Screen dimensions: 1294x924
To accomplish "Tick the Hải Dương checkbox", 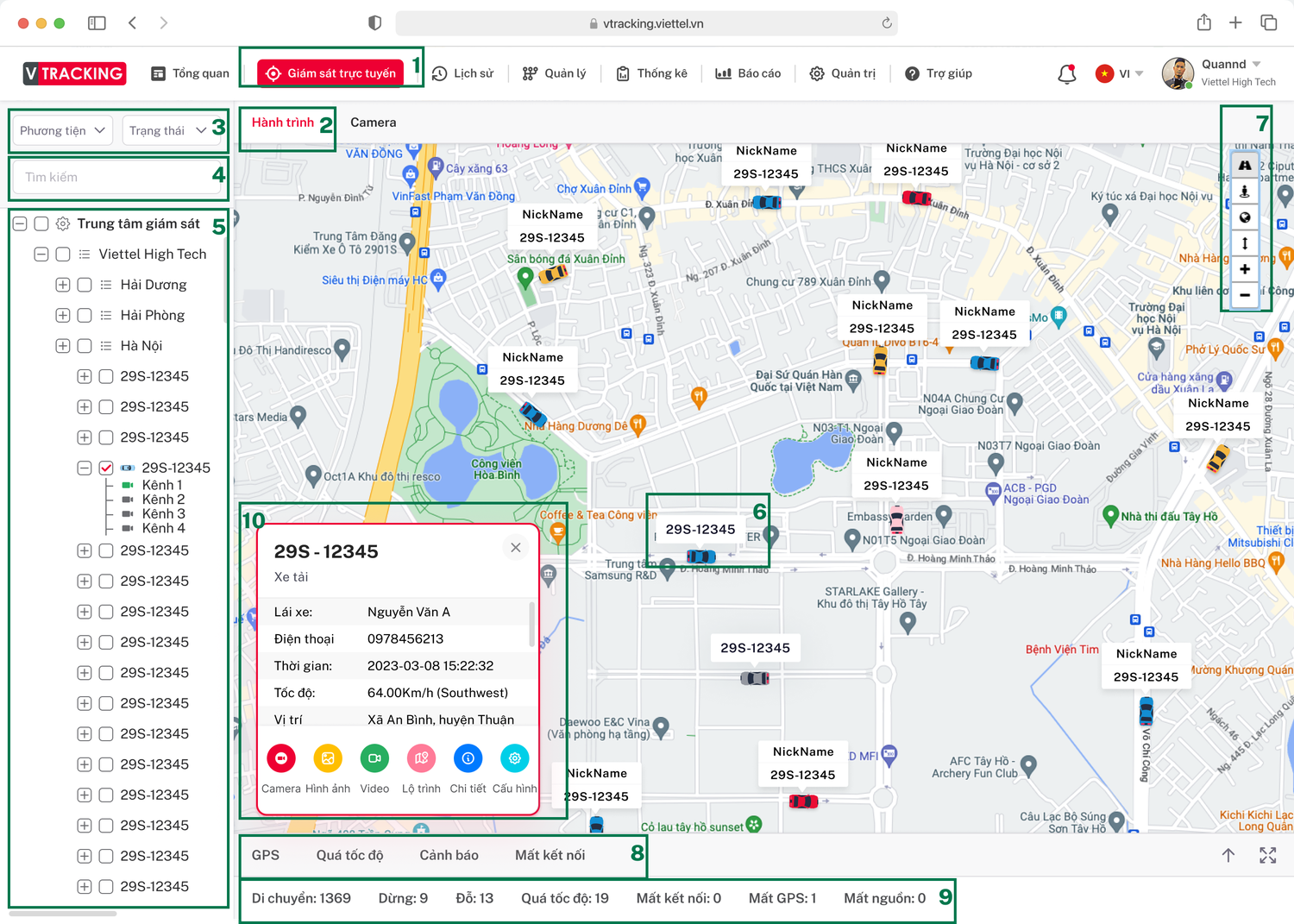I will coord(84,285).
